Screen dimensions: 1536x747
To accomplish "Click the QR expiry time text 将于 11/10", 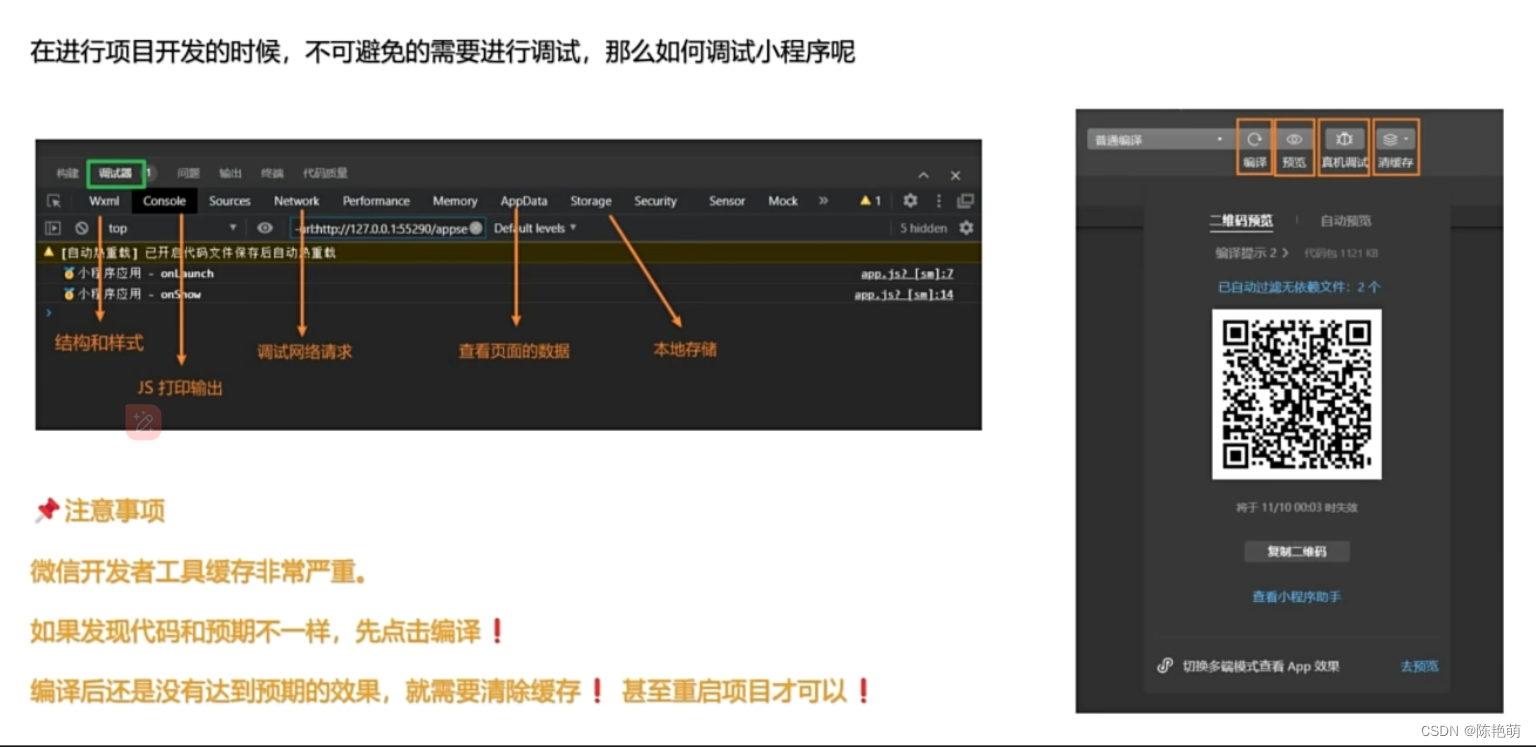I will click(x=1296, y=508).
